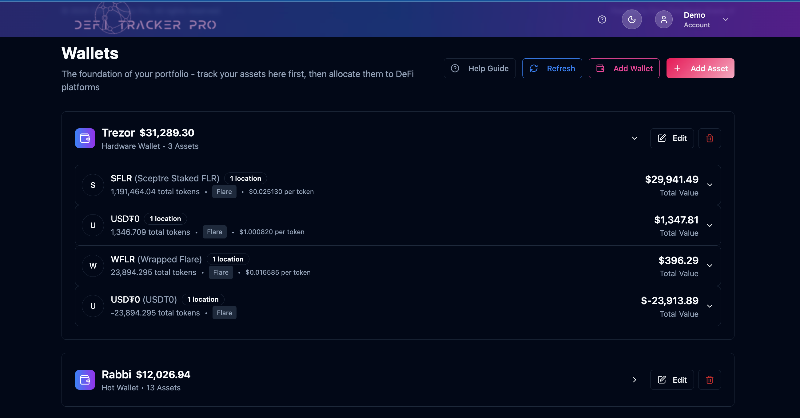800x418 pixels.
Task: Click the $396.29 total value
Action: click(678, 261)
